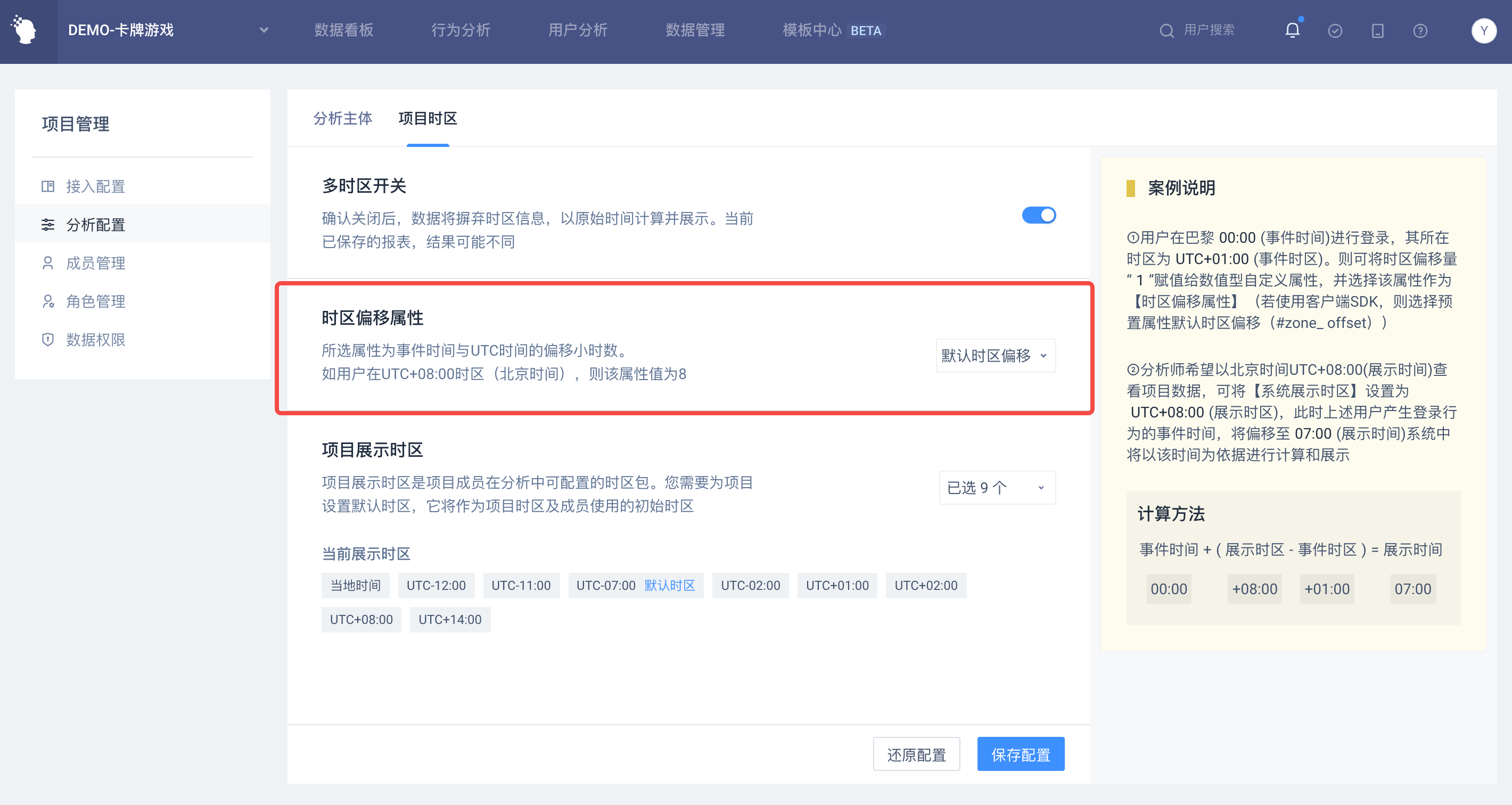The width and height of the screenshot is (1512, 805).
Task: Switch to the 分析主体 tab
Action: coord(343,118)
